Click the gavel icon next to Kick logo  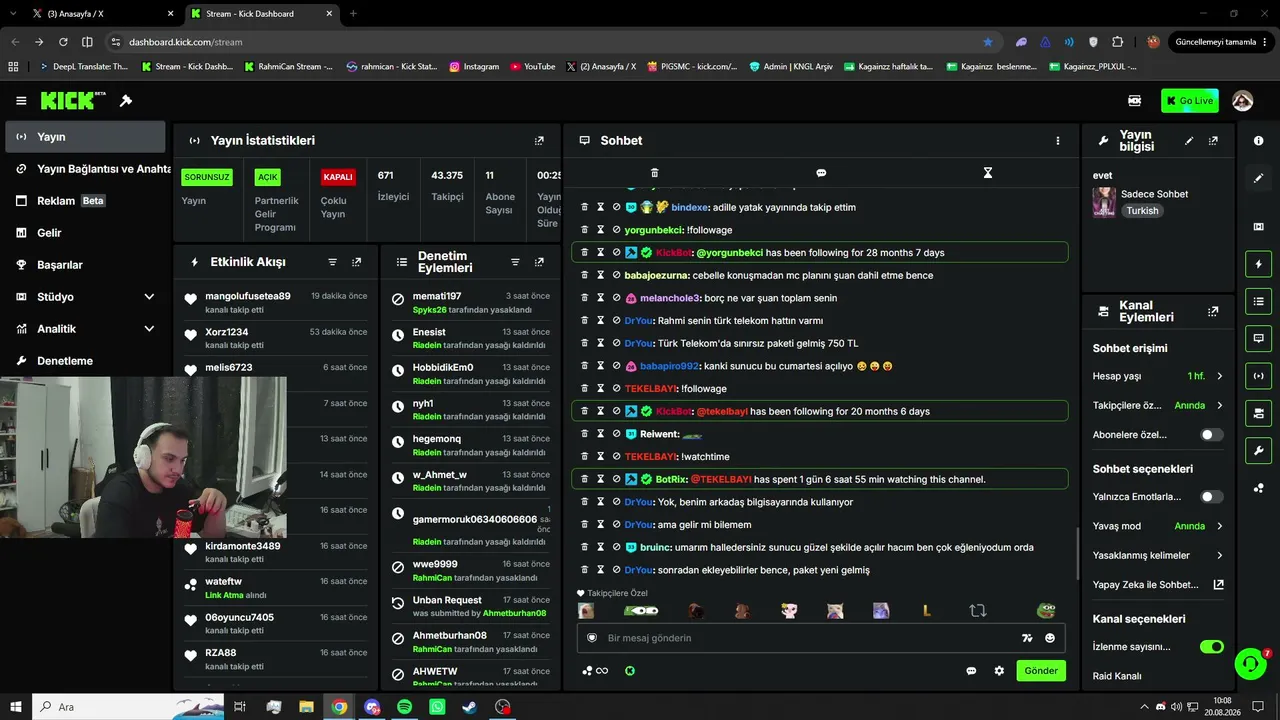tap(126, 101)
